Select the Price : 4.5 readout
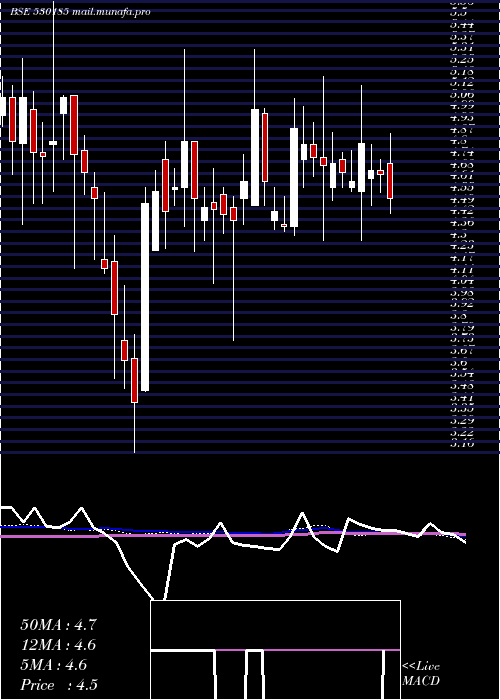The height and width of the screenshot is (700, 500). point(58,685)
